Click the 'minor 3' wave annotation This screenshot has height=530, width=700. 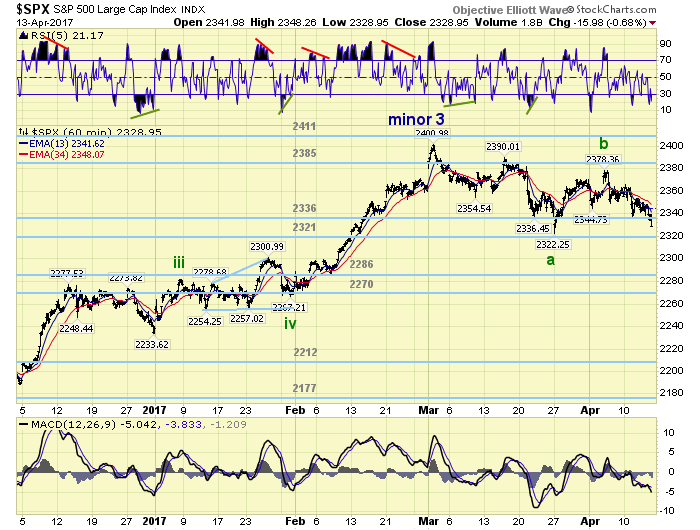click(x=416, y=120)
